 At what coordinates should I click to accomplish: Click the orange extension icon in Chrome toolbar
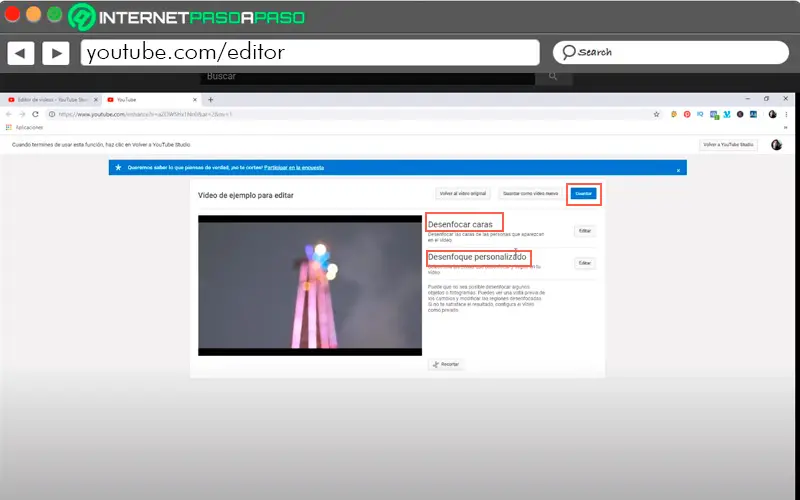tap(674, 114)
